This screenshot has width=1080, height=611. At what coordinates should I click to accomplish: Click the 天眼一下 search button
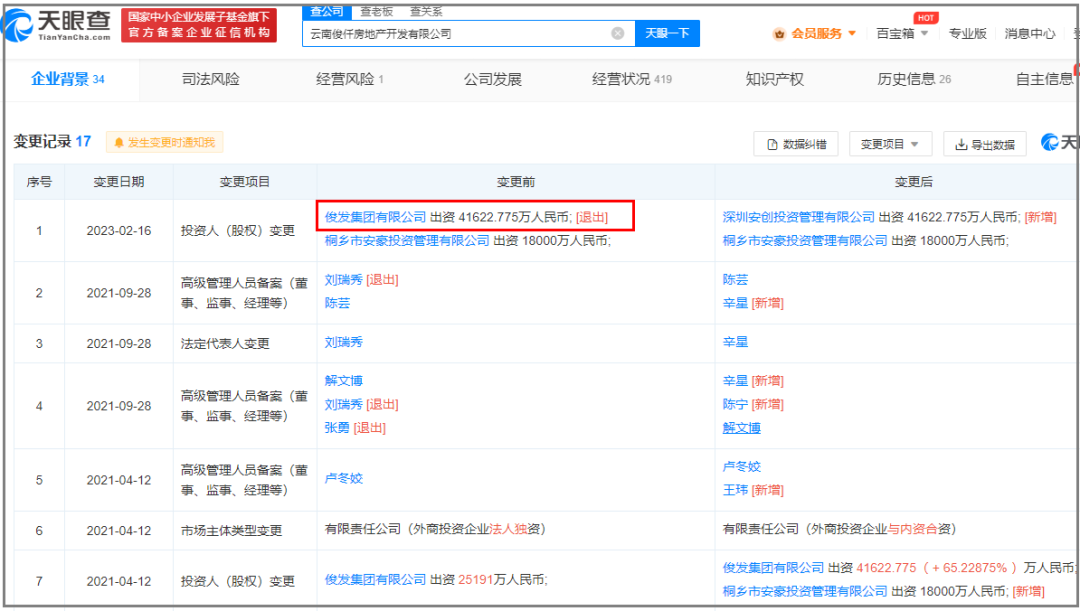(667, 33)
